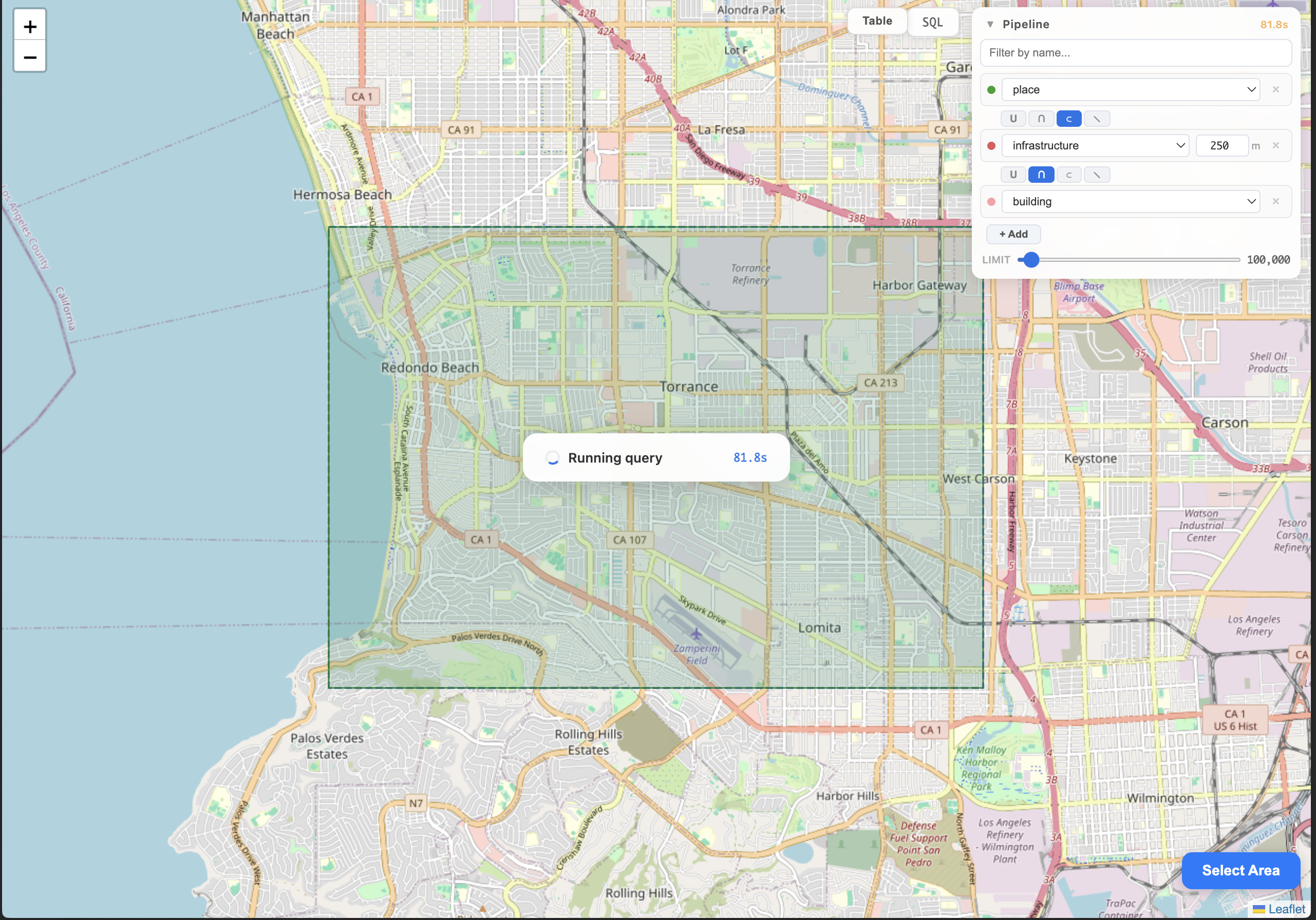Switch to the Table view
Viewport: 1316px width, 920px height.
tap(877, 21)
